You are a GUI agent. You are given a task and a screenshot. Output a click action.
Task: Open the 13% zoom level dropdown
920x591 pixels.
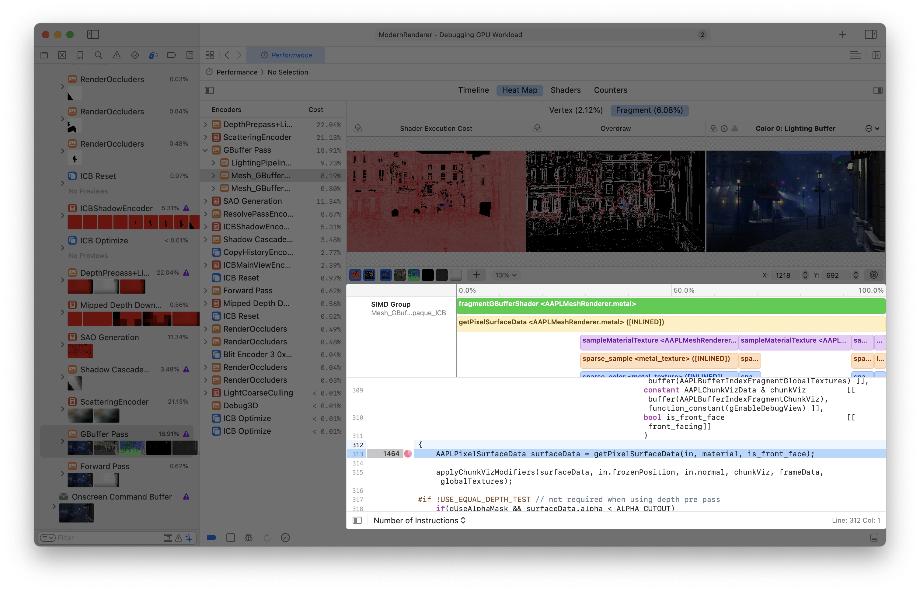click(x=504, y=273)
